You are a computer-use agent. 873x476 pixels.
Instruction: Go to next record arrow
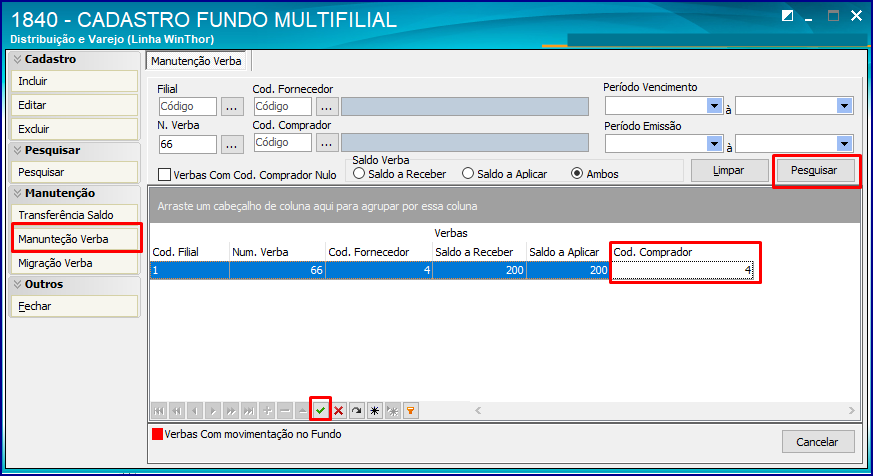(213, 411)
